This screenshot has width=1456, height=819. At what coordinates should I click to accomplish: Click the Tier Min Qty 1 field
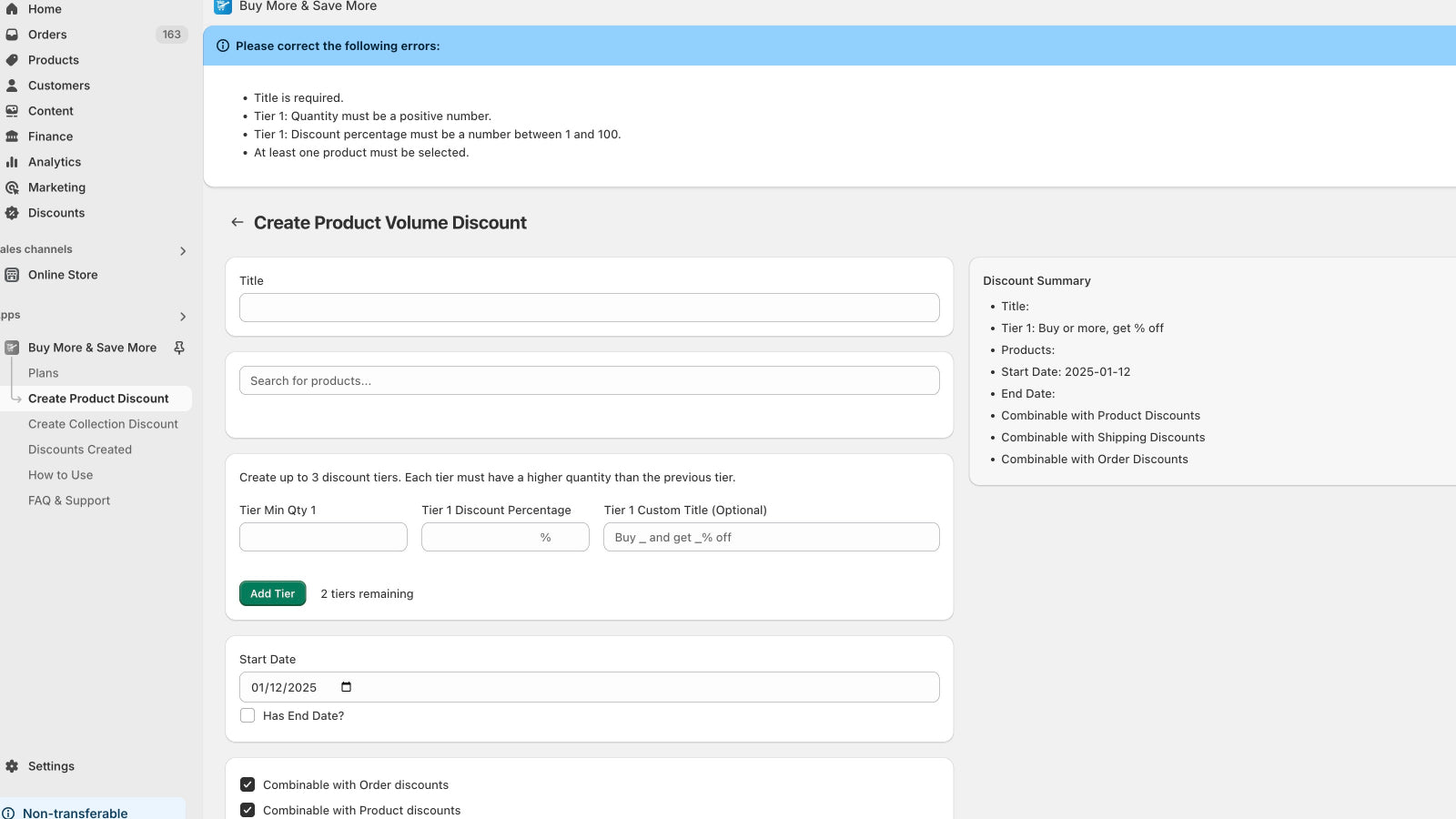[x=323, y=537]
